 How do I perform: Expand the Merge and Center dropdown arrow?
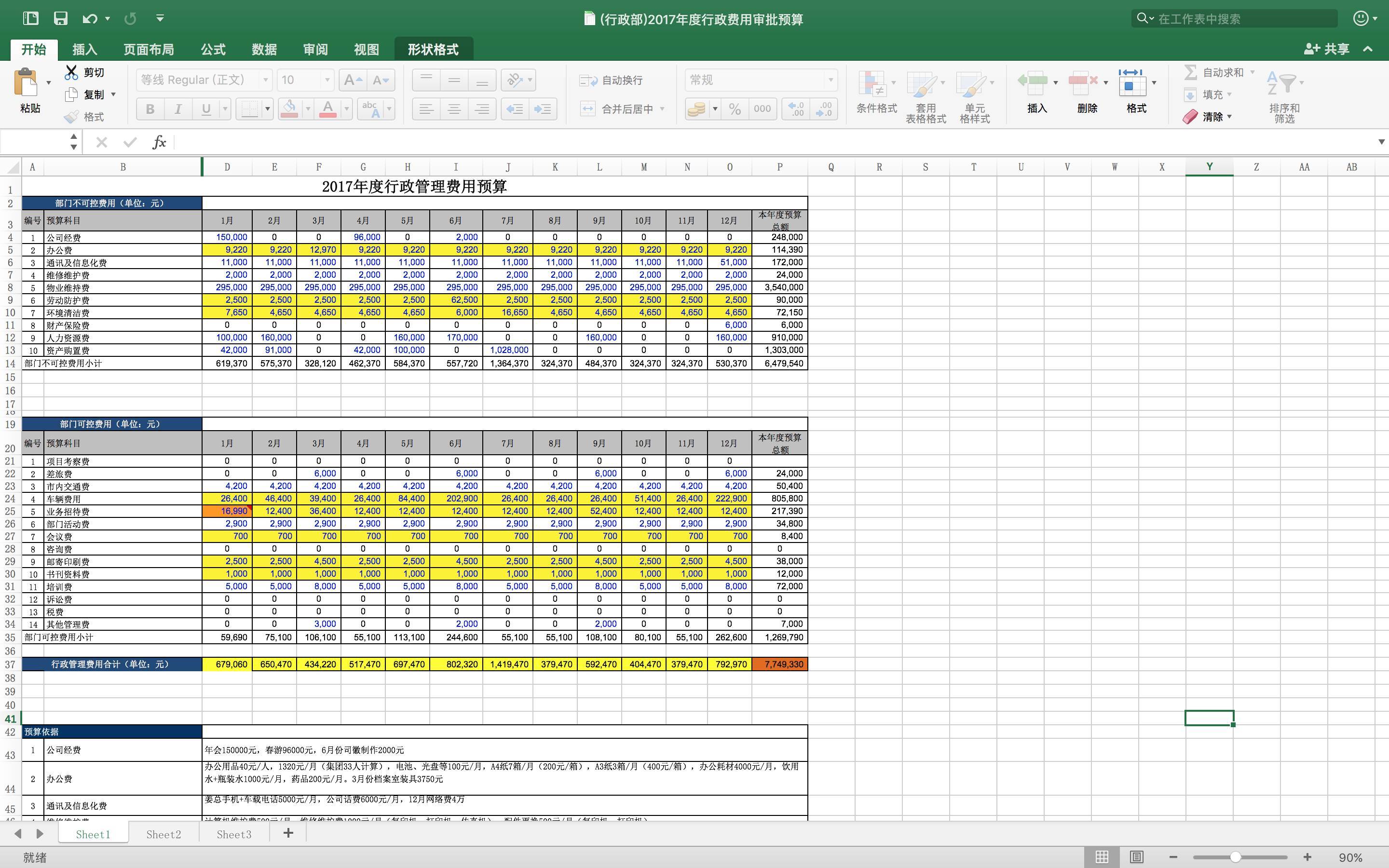pyautogui.click(x=662, y=108)
